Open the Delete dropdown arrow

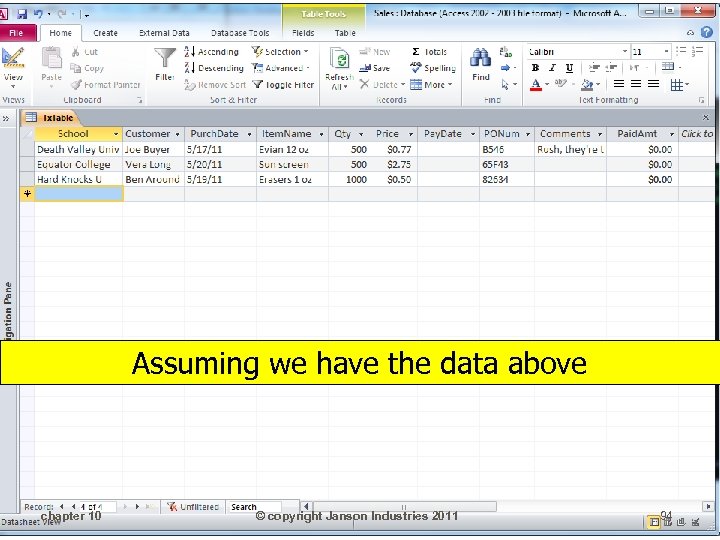pos(403,84)
